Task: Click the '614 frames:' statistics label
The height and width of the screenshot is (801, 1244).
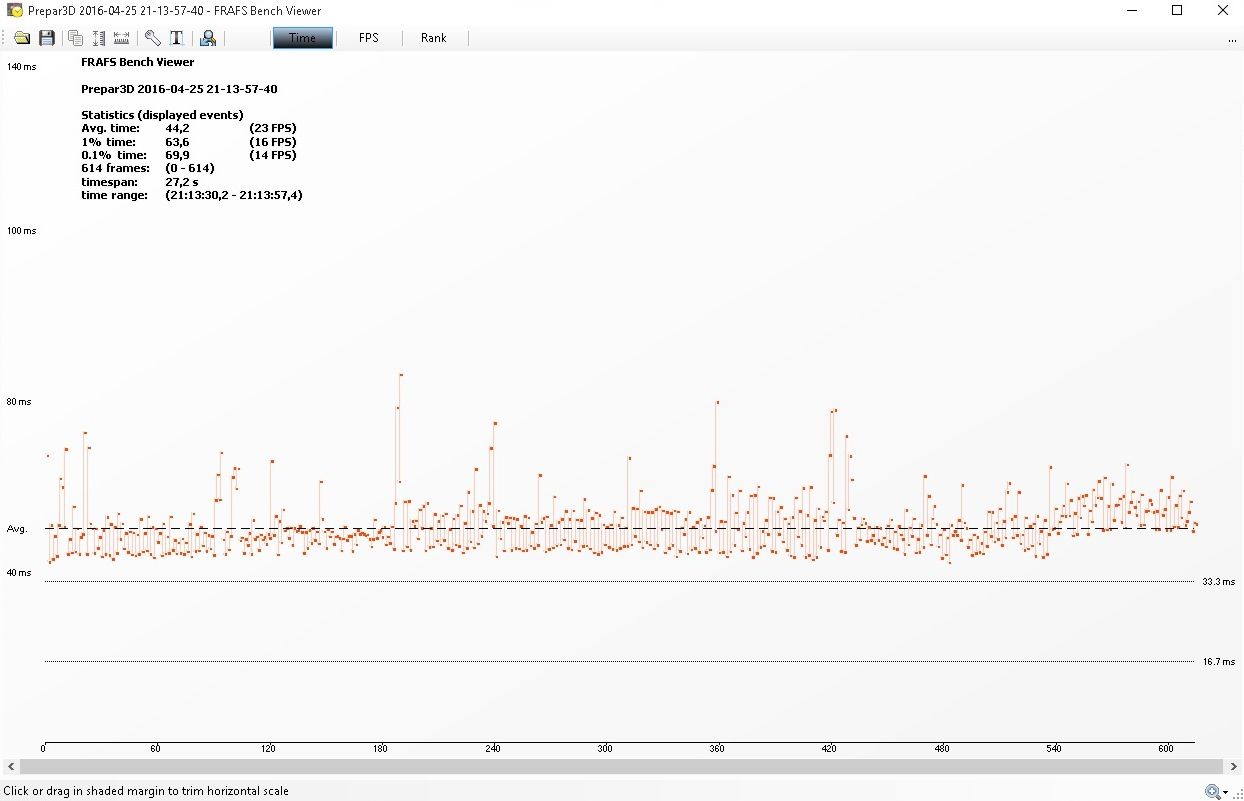Action: (x=115, y=168)
